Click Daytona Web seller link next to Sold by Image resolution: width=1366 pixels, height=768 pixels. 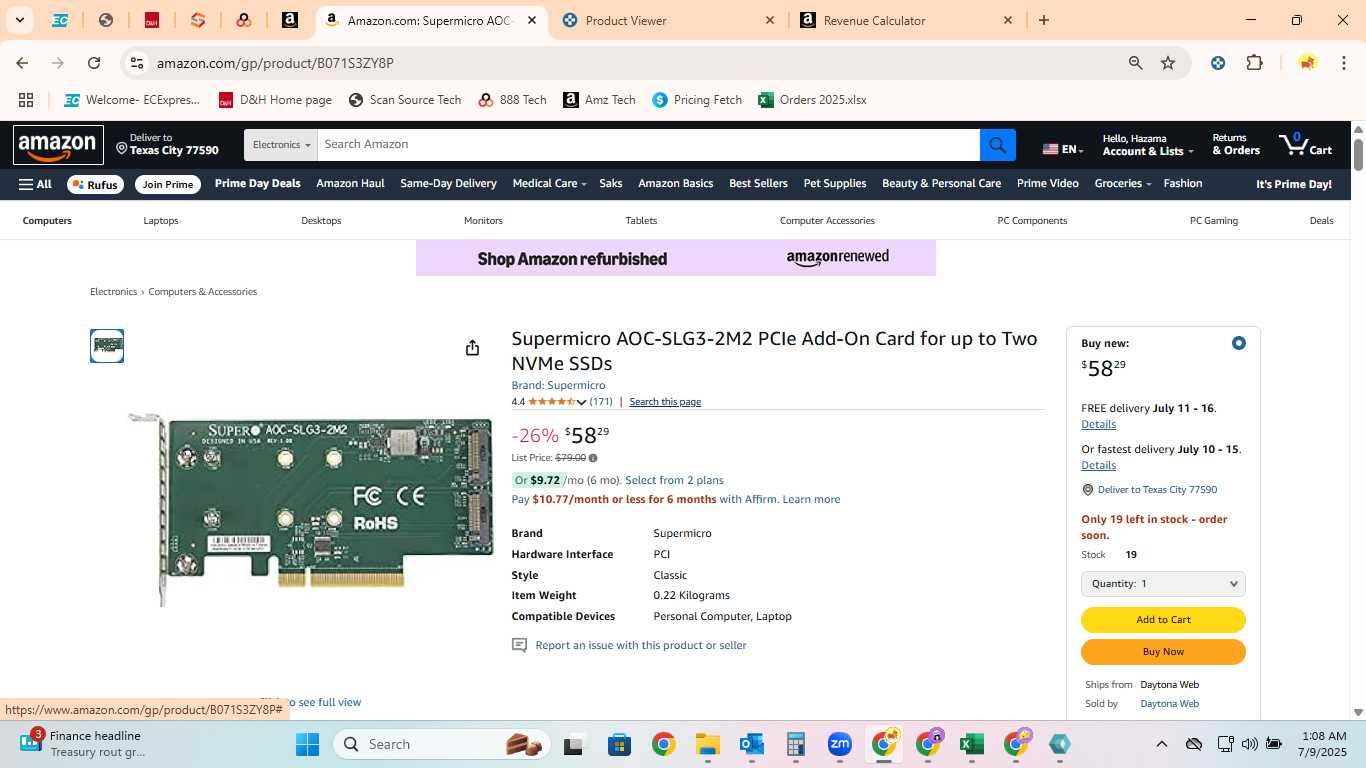click(1169, 704)
